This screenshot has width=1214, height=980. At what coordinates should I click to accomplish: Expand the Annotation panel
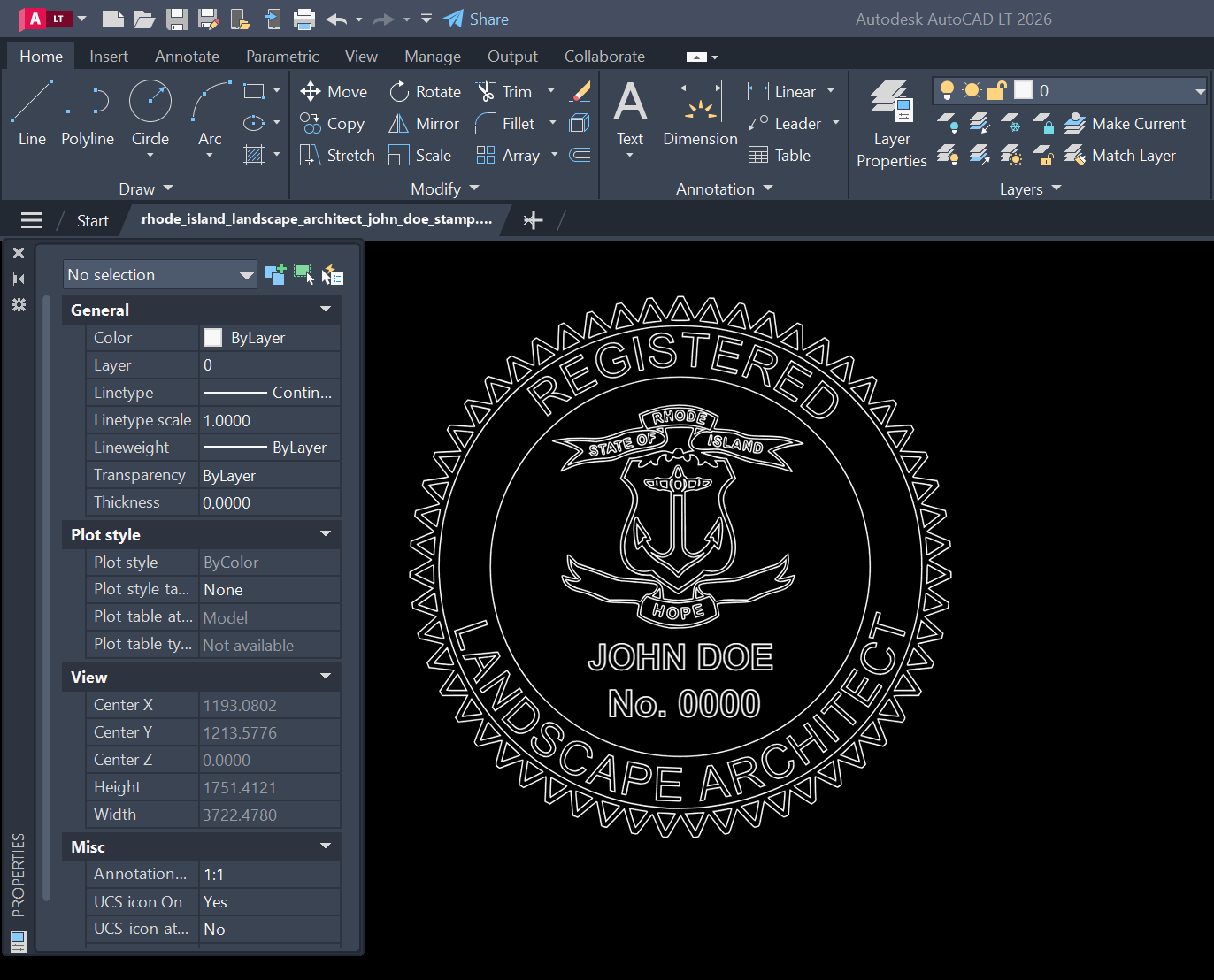point(725,188)
